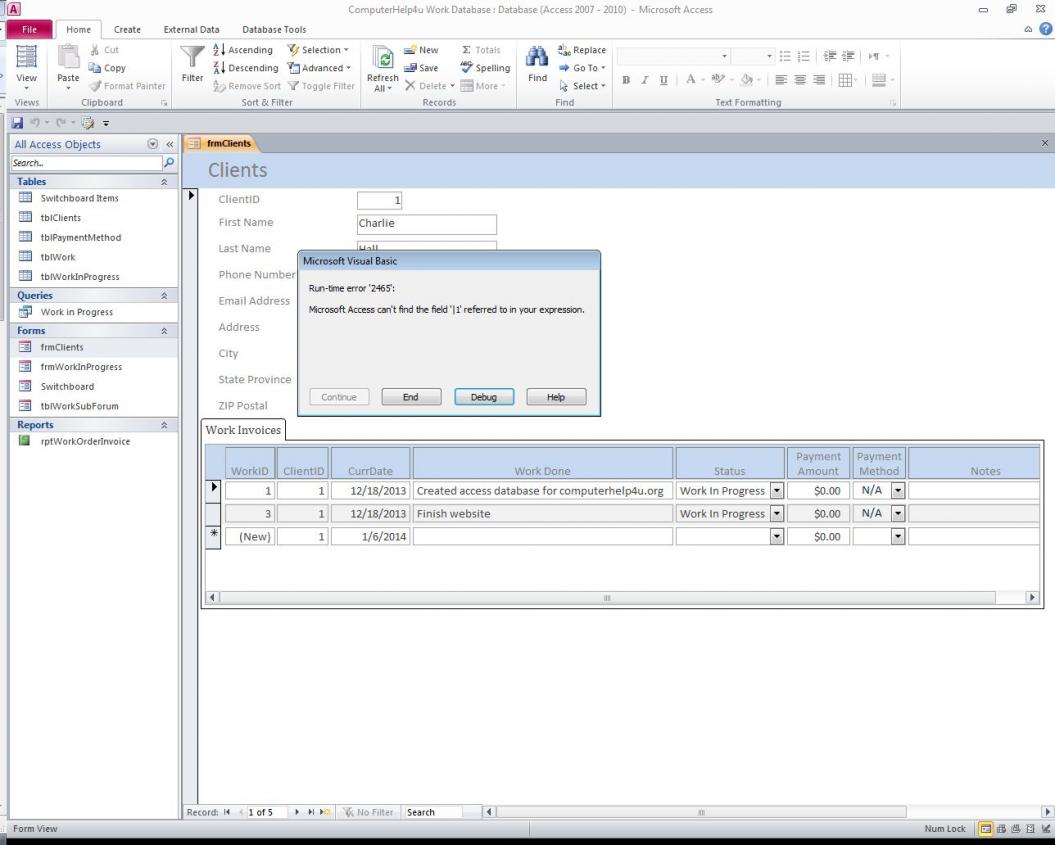Switch to the Create ribbon tab
Screen dimensions: 1055x845
(x=127, y=30)
